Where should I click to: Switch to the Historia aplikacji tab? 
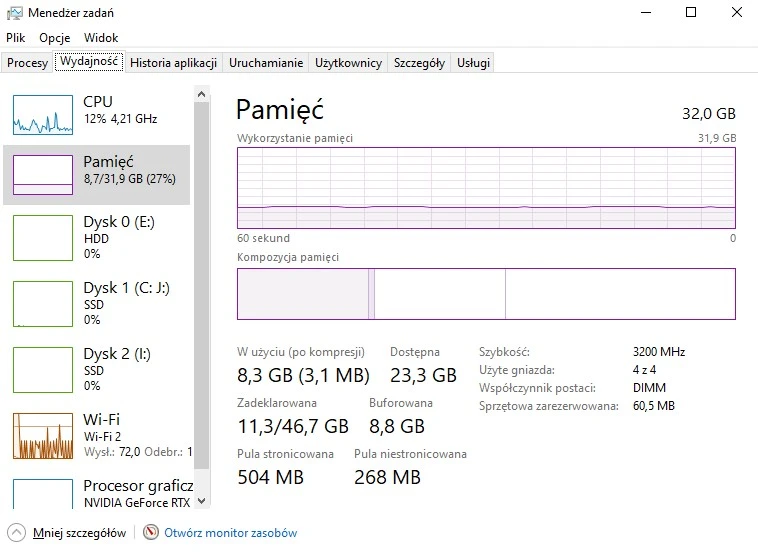[174, 62]
